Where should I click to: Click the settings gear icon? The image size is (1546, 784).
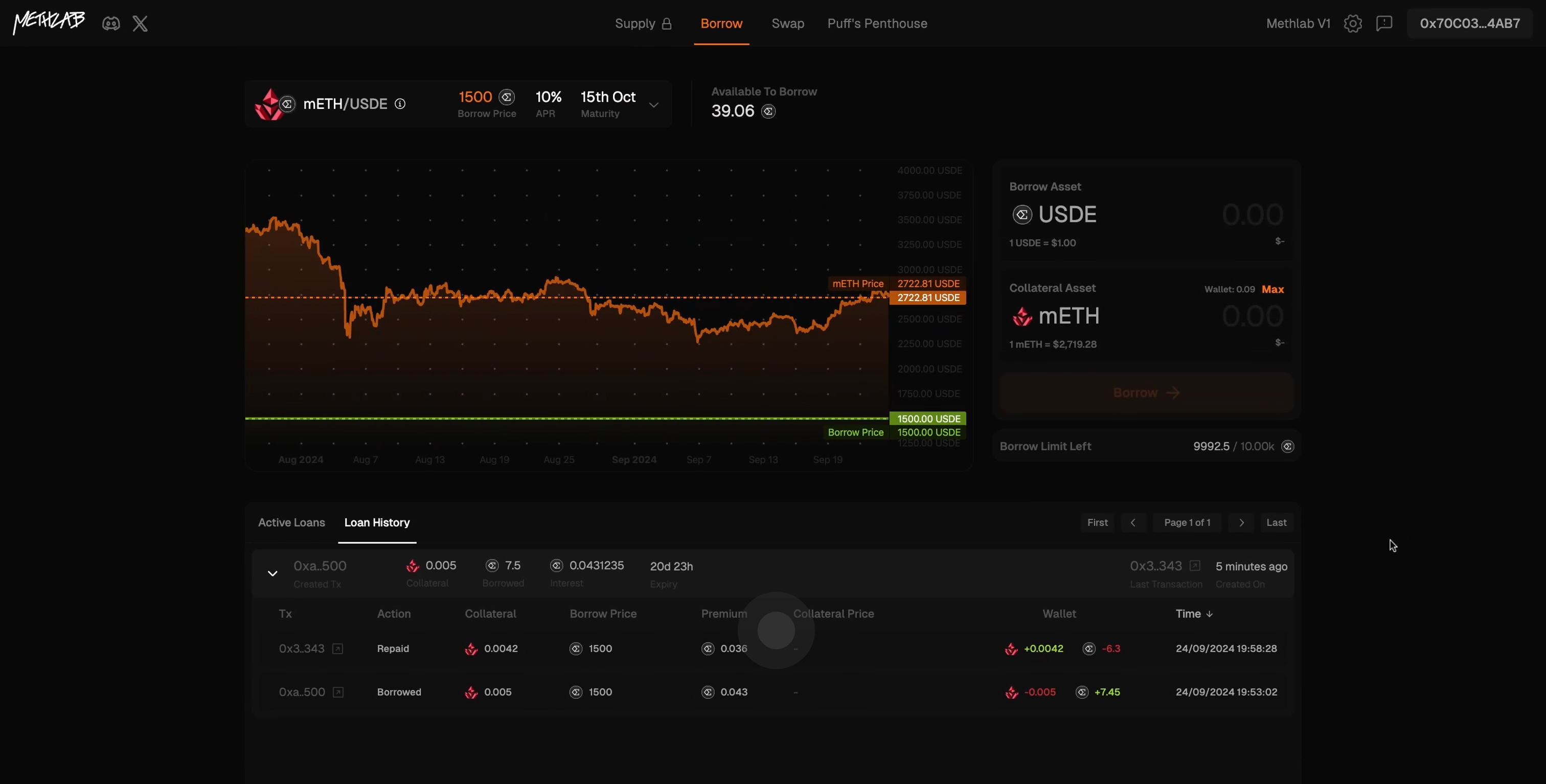(1352, 24)
